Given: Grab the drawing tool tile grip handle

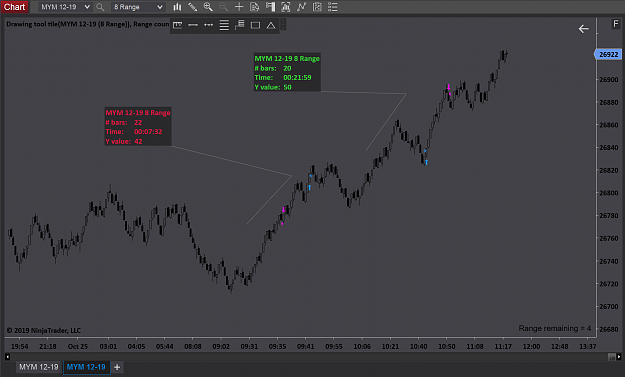Looking at the screenshot, I should point(283,25).
